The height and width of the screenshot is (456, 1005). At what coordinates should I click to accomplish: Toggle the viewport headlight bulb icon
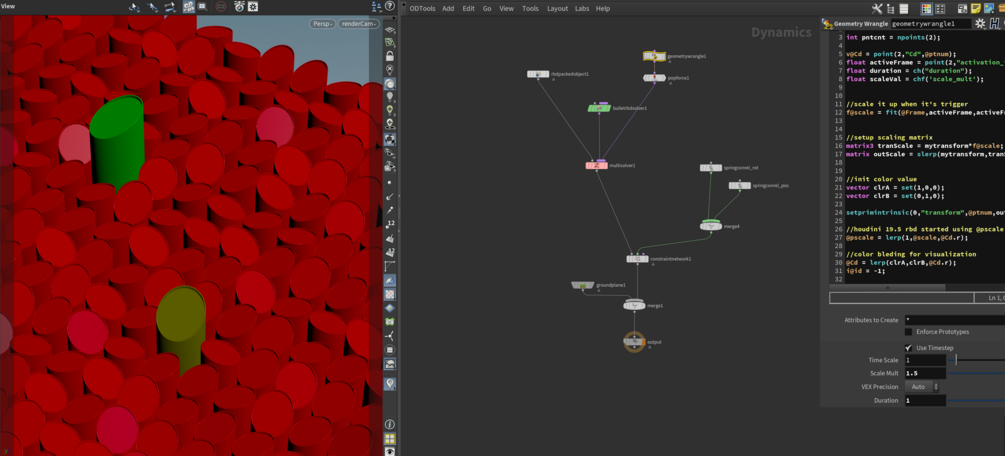click(x=390, y=97)
